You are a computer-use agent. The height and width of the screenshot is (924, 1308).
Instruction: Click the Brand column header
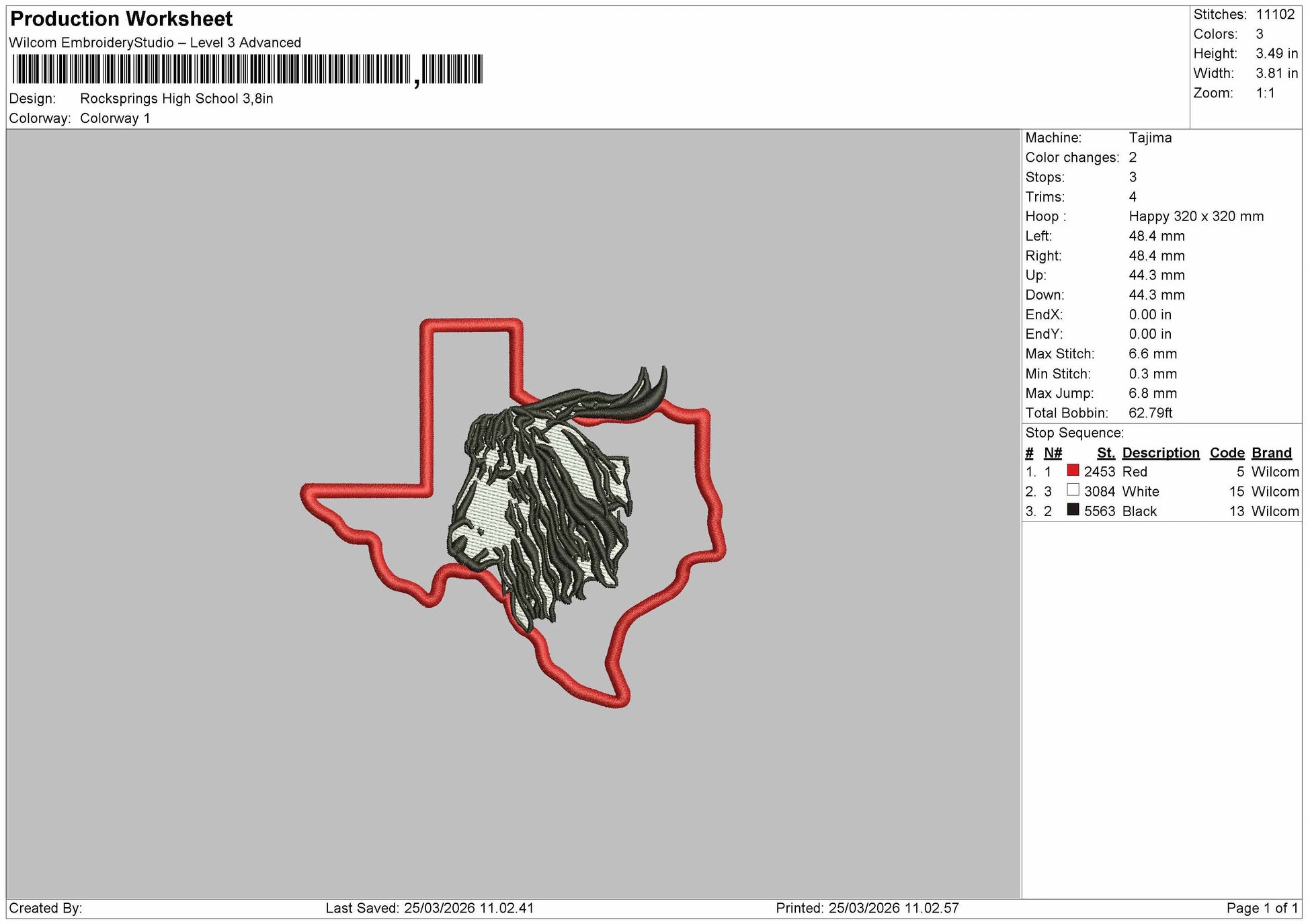1272,453
